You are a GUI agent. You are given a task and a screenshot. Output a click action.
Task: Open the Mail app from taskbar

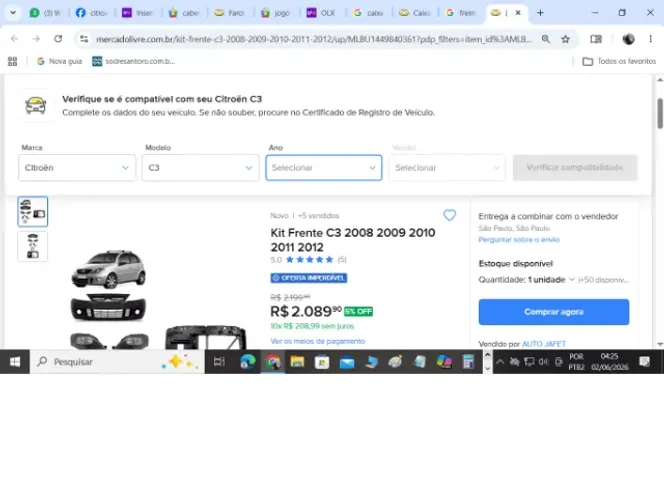[x=347, y=362]
